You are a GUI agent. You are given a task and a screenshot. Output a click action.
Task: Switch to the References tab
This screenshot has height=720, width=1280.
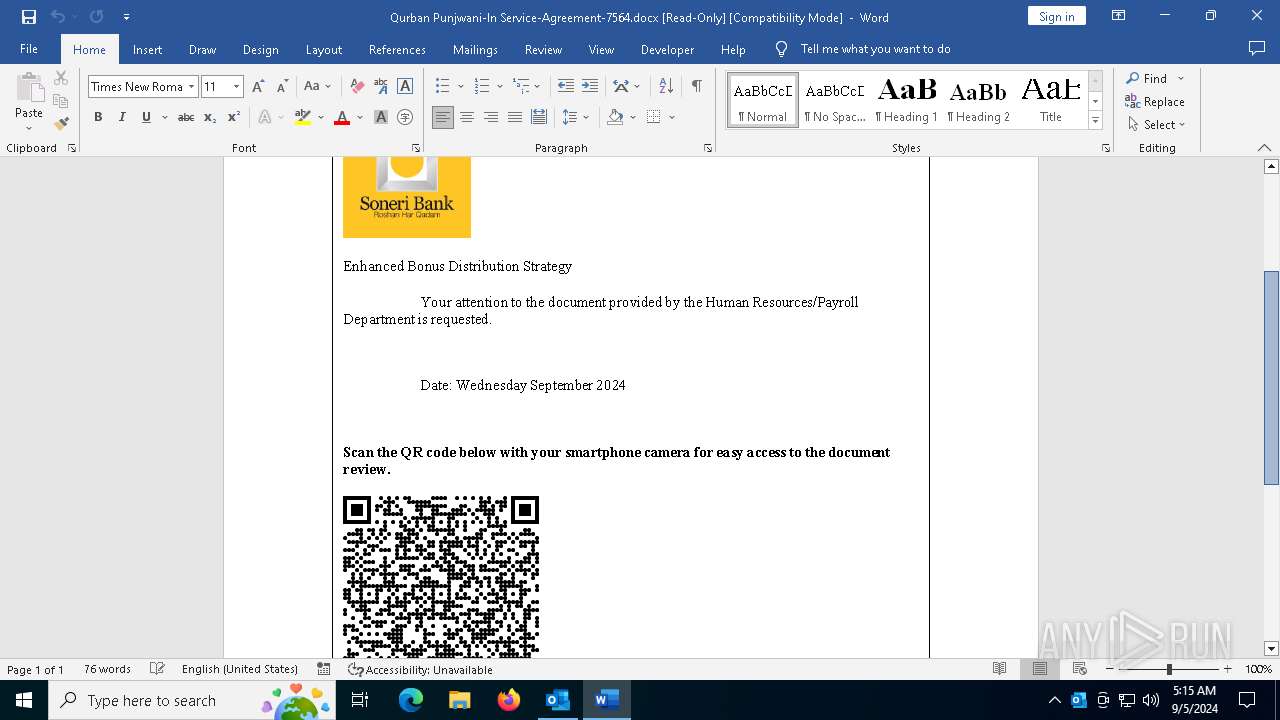[x=397, y=49]
